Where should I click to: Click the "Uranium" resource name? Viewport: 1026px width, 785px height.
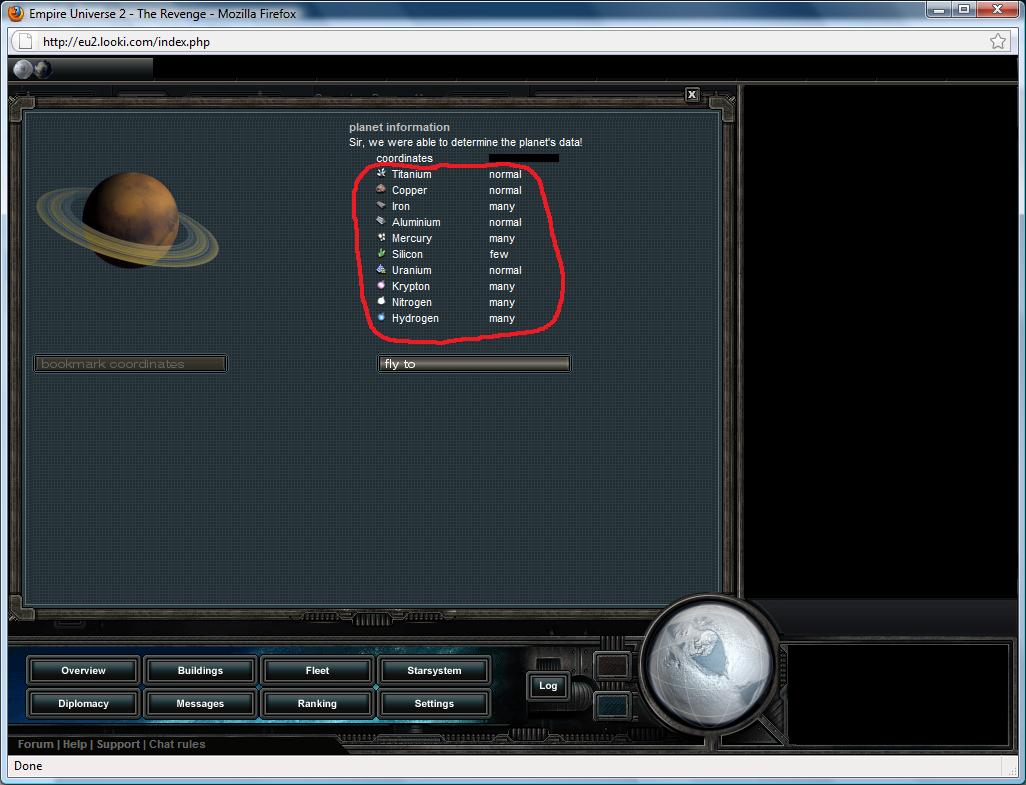coord(412,270)
